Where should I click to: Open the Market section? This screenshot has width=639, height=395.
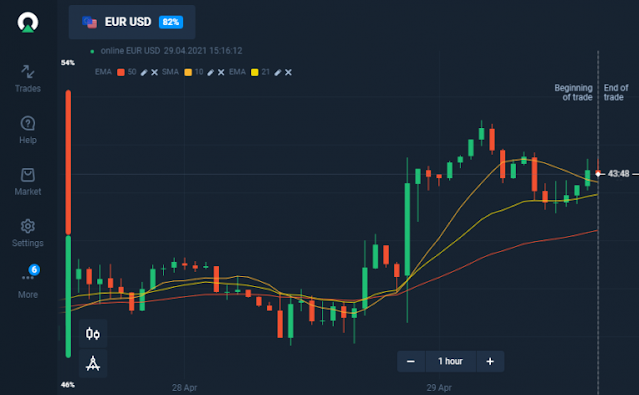(x=28, y=182)
